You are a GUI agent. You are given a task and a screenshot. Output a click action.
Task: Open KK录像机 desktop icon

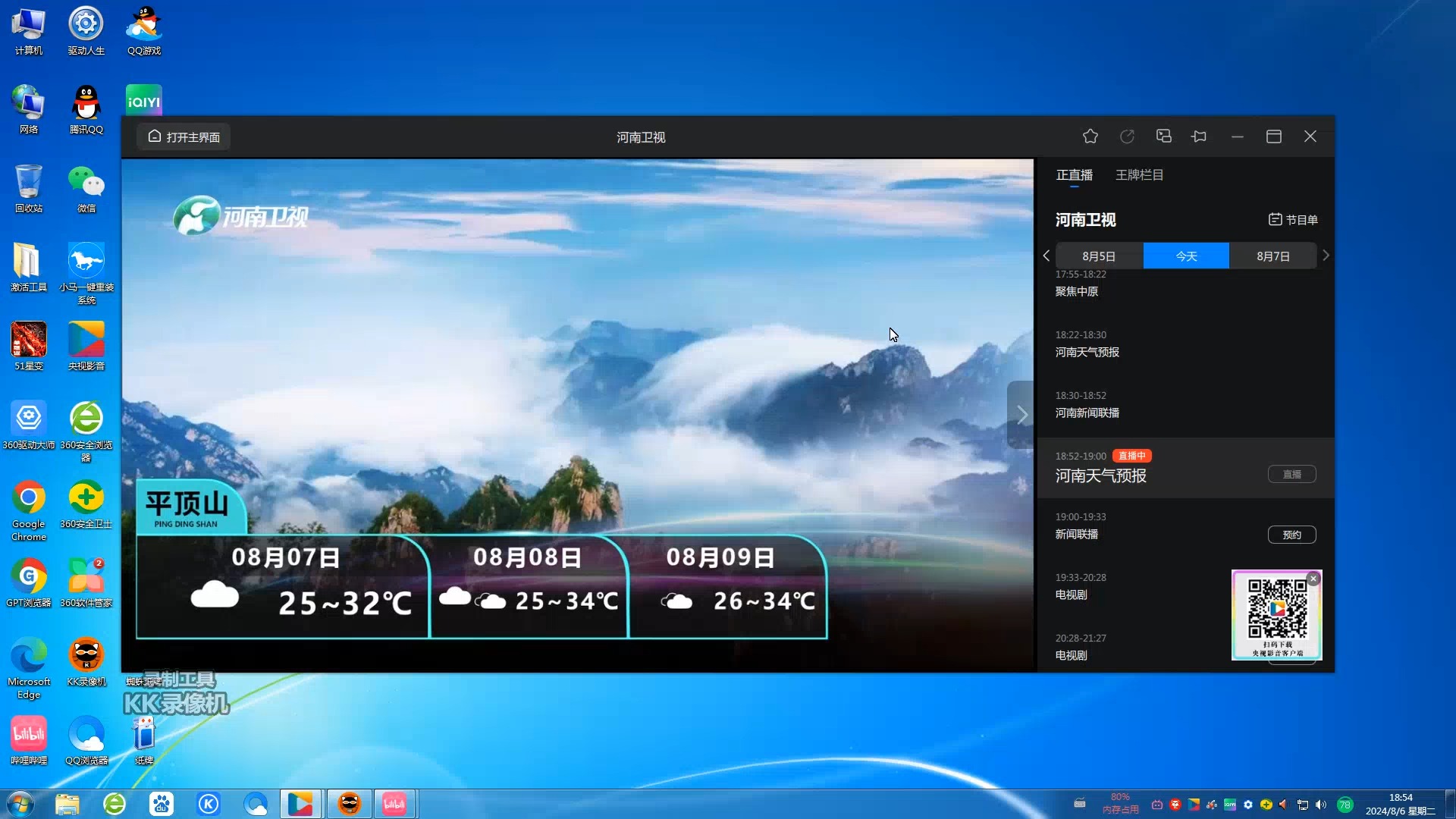point(86,663)
